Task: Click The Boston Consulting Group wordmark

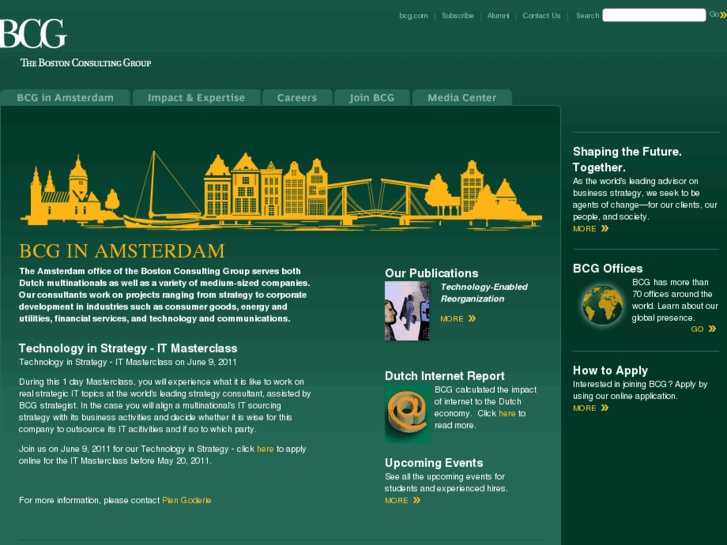Action: point(86,63)
